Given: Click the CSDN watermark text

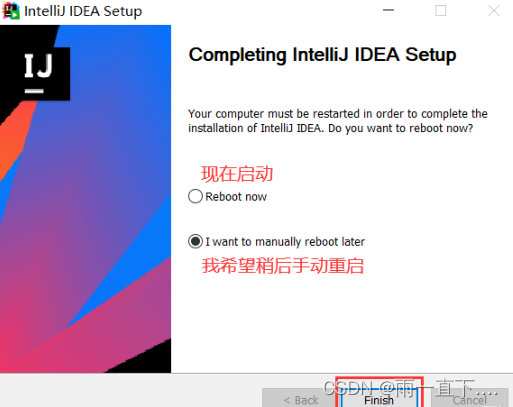Looking at the screenshot, I should 410,388.
